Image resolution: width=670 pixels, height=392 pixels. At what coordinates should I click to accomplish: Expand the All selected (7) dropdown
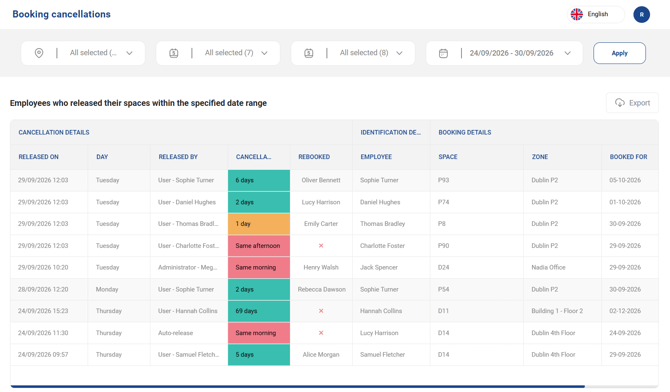pyautogui.click(x=218, y=53)
